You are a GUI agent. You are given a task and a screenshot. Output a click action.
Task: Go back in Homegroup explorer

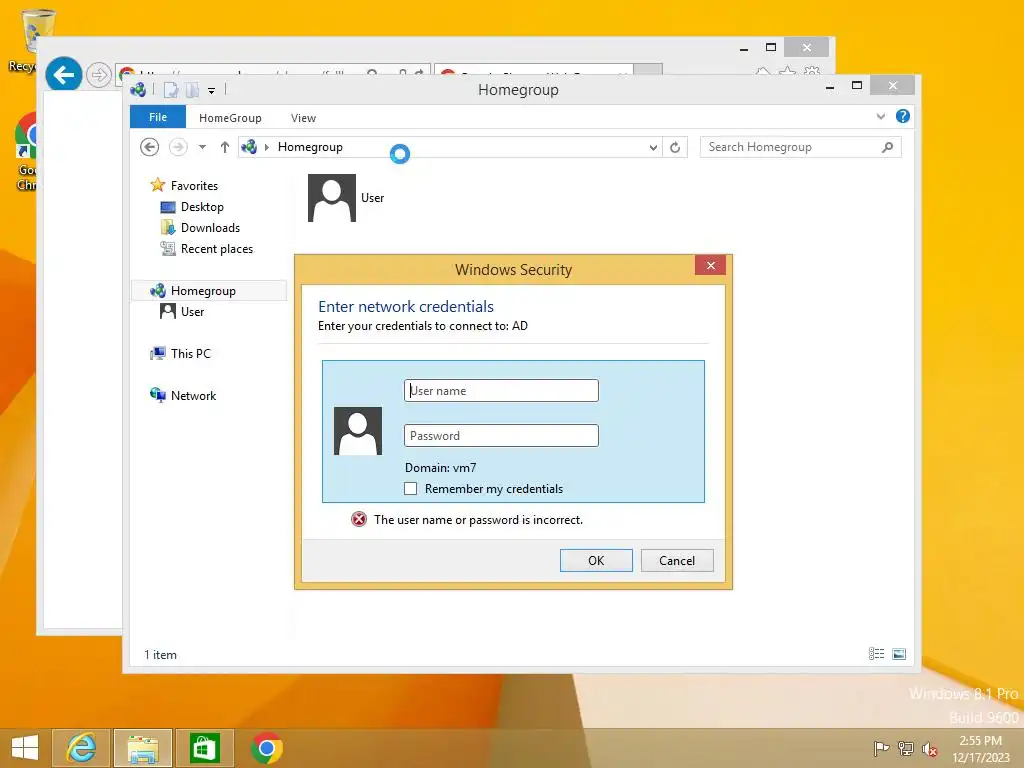pyautogui.click(x=150, y=147)
